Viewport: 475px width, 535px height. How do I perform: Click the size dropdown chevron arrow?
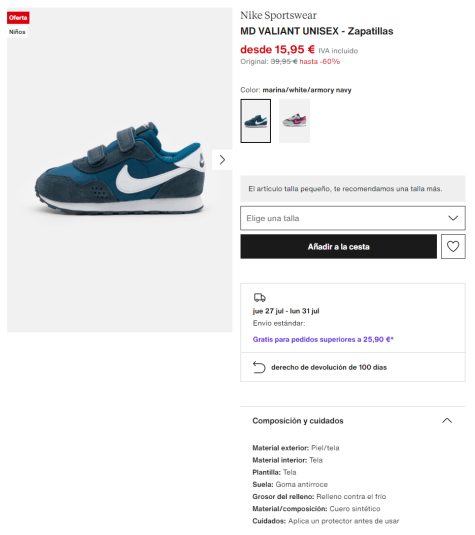[453, 218]
